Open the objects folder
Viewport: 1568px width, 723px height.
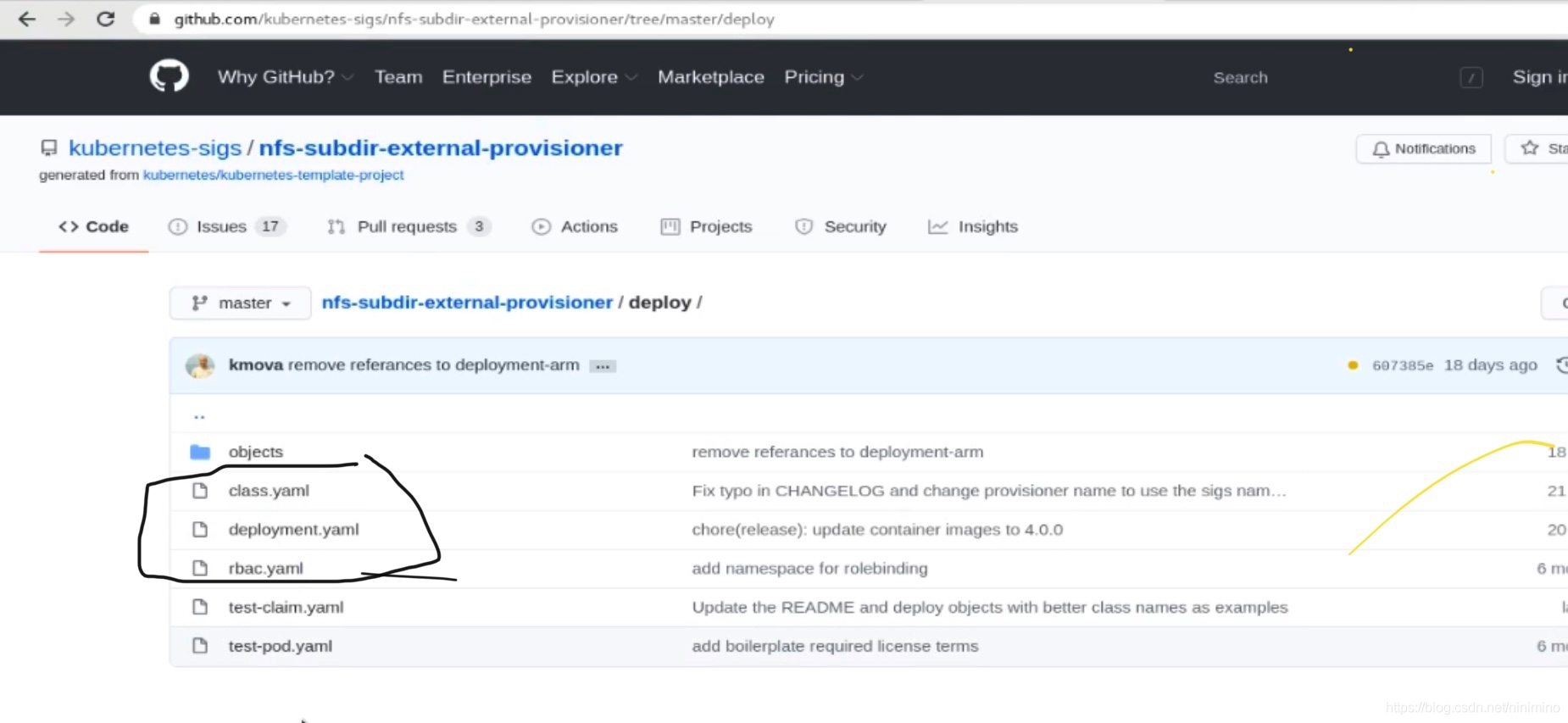click(256, 452)
